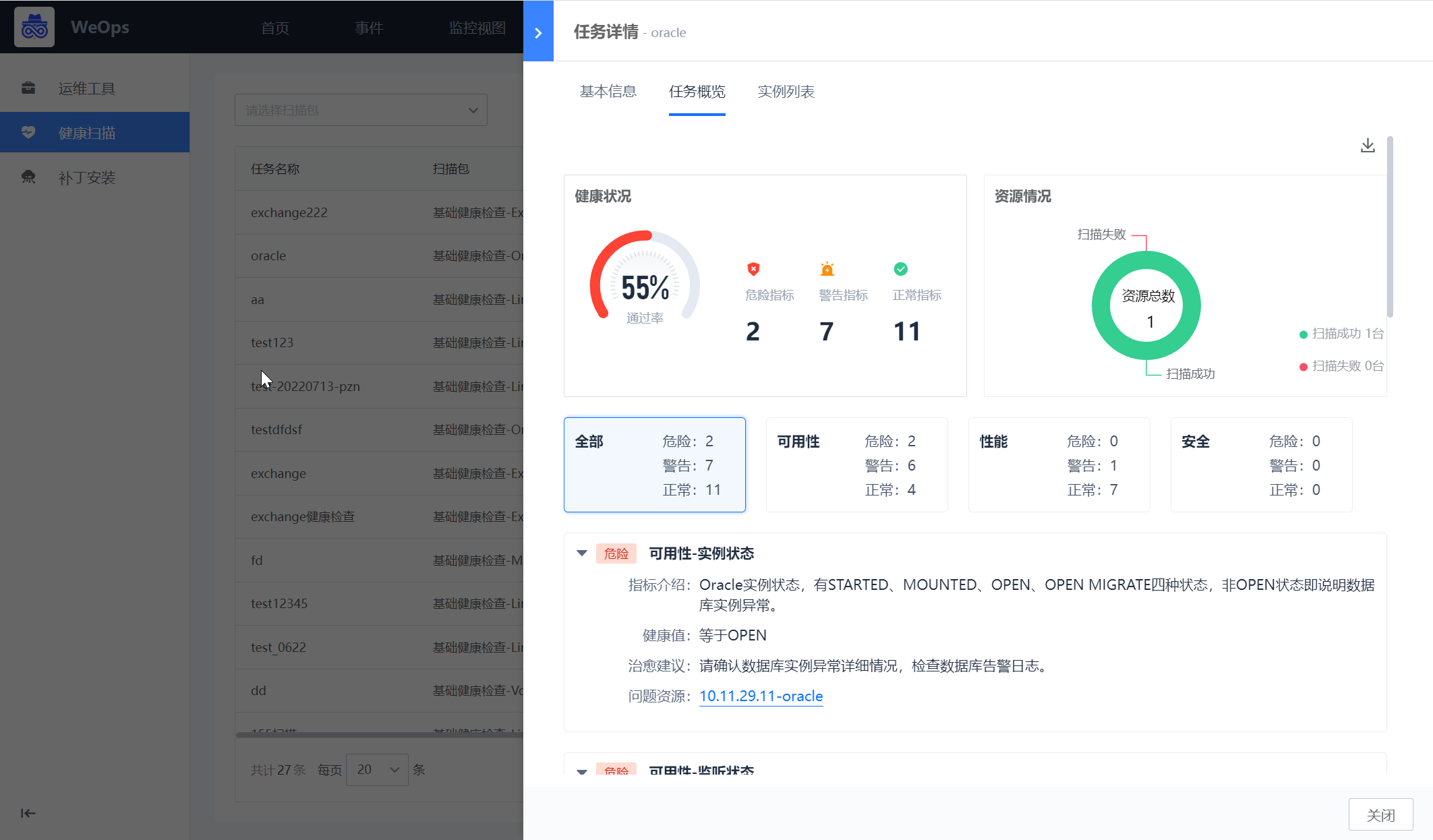The height and width of the screenshot is (840, 1433).
Task: Click the 关闭 button
Action: [x=1381, y=814]
